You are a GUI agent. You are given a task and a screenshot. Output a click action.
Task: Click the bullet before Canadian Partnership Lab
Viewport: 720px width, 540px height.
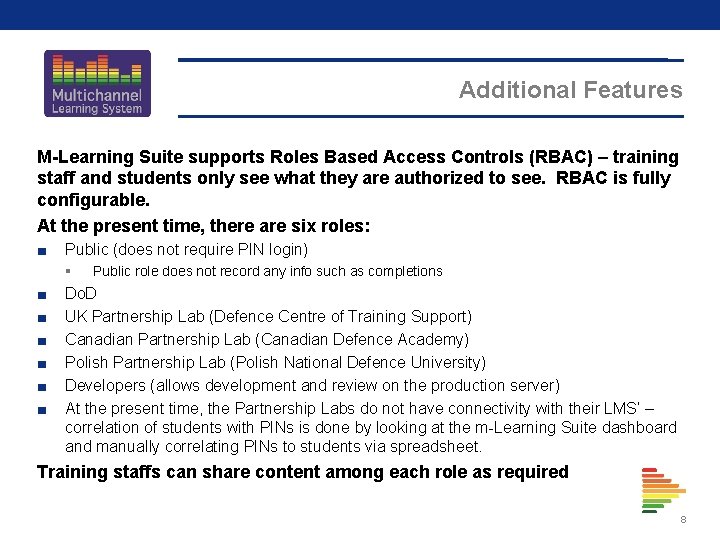pos(42,341)
